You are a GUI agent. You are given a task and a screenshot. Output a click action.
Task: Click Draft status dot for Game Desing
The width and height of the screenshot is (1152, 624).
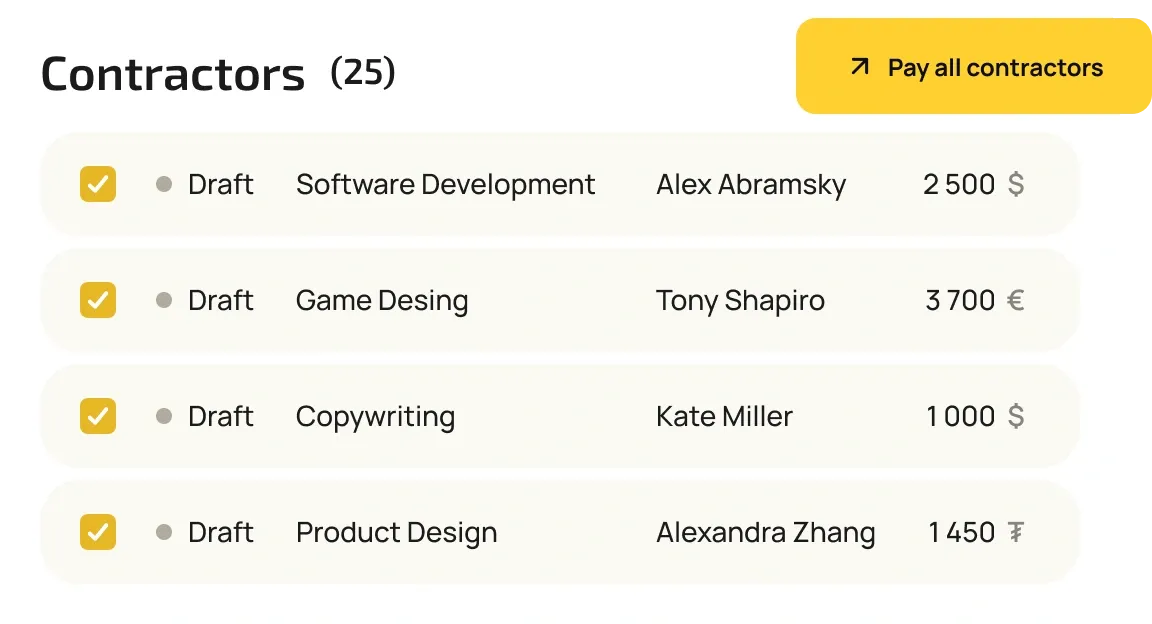click(x=164, y=301)
